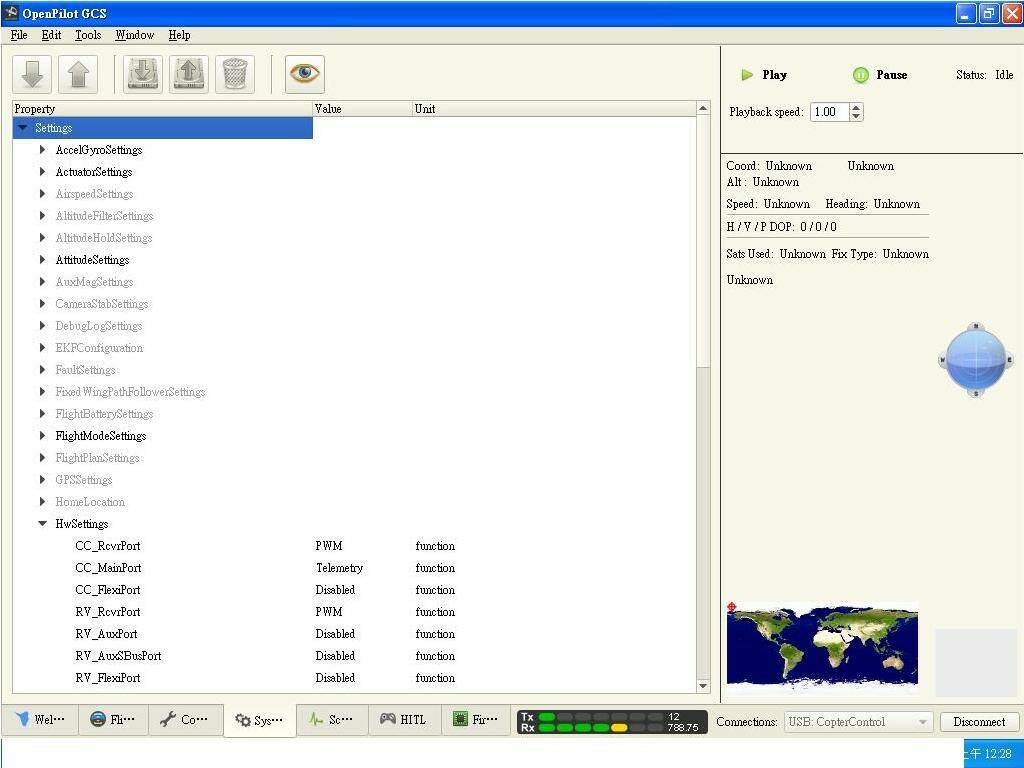Open the Scopes tab
Screen dimensions: 1024x768
point(332,720)
